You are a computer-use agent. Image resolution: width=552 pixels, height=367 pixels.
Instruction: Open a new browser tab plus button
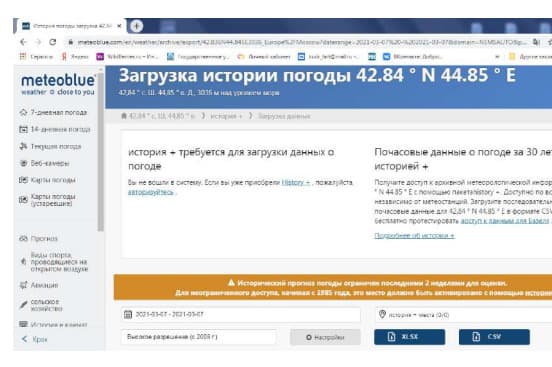(137, 26)
